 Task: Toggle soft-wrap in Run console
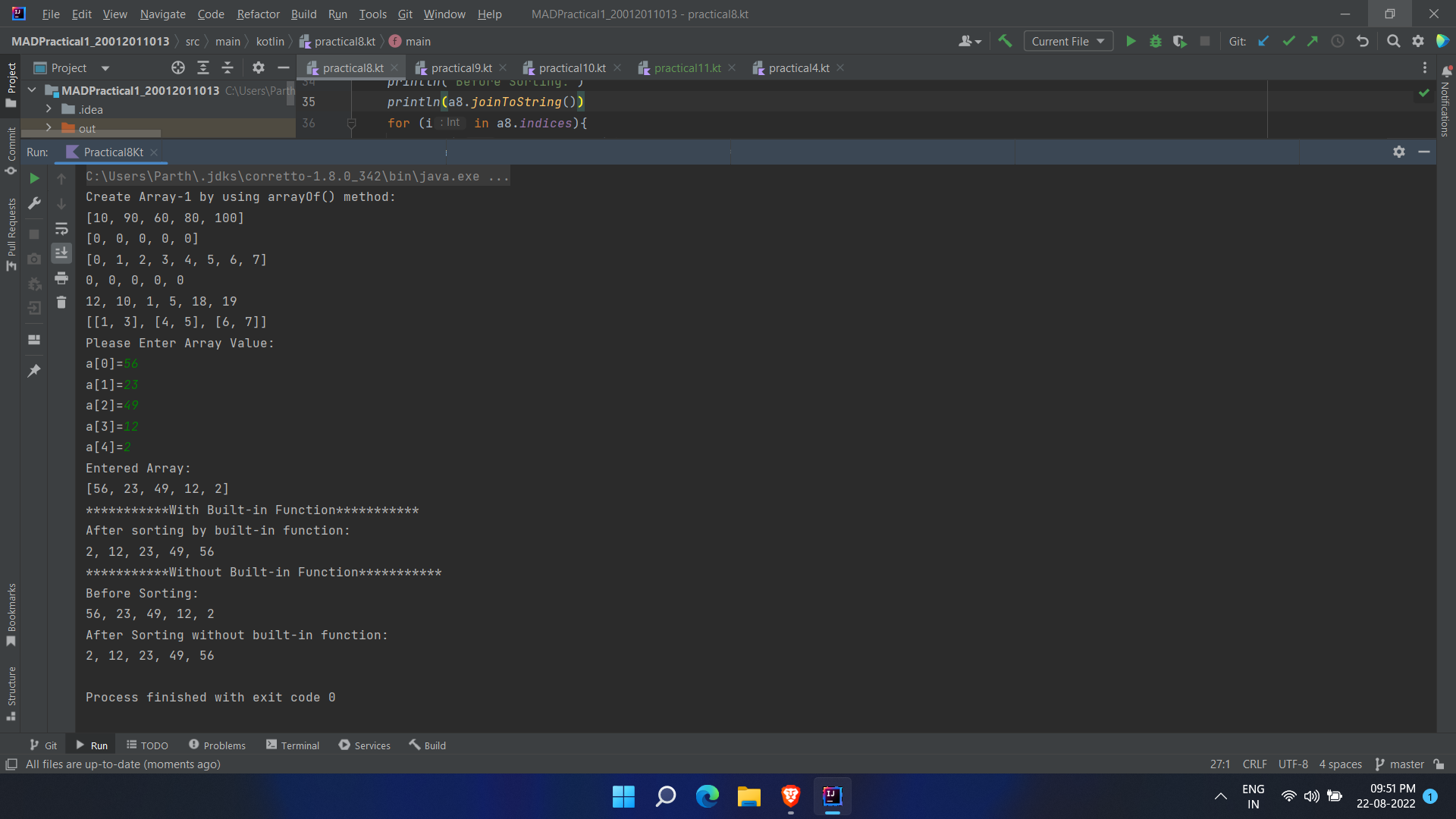pyautogui.click(x=61, y=228)
